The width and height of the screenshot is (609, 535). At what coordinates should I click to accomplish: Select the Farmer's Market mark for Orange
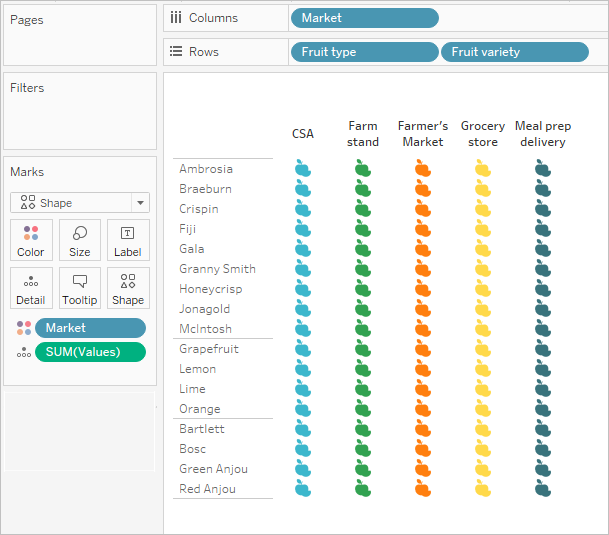423,408
